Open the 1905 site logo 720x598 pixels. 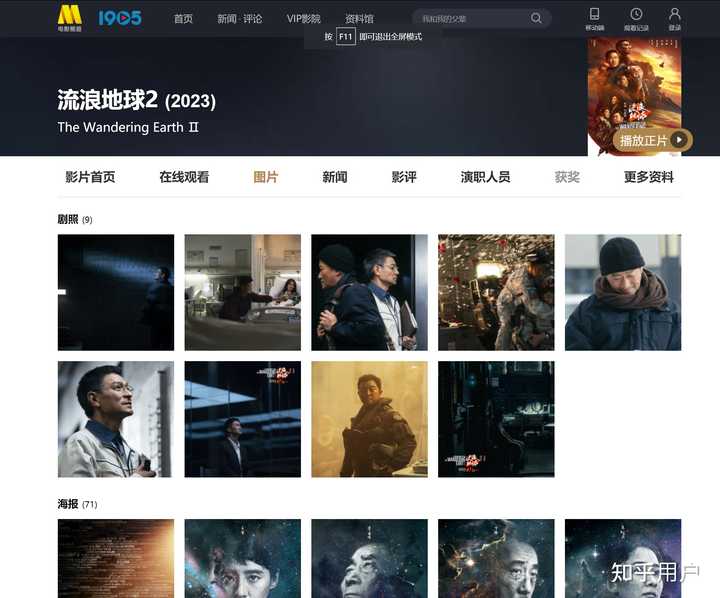[x=120, y=18]
